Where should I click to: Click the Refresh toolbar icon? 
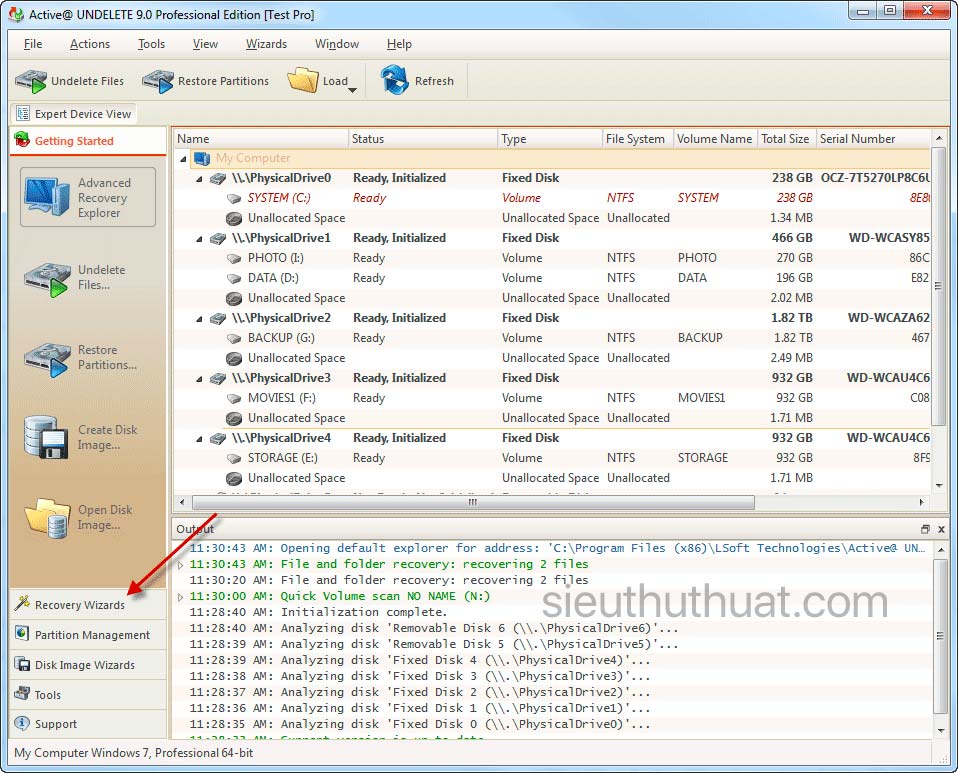coord(394,80)
